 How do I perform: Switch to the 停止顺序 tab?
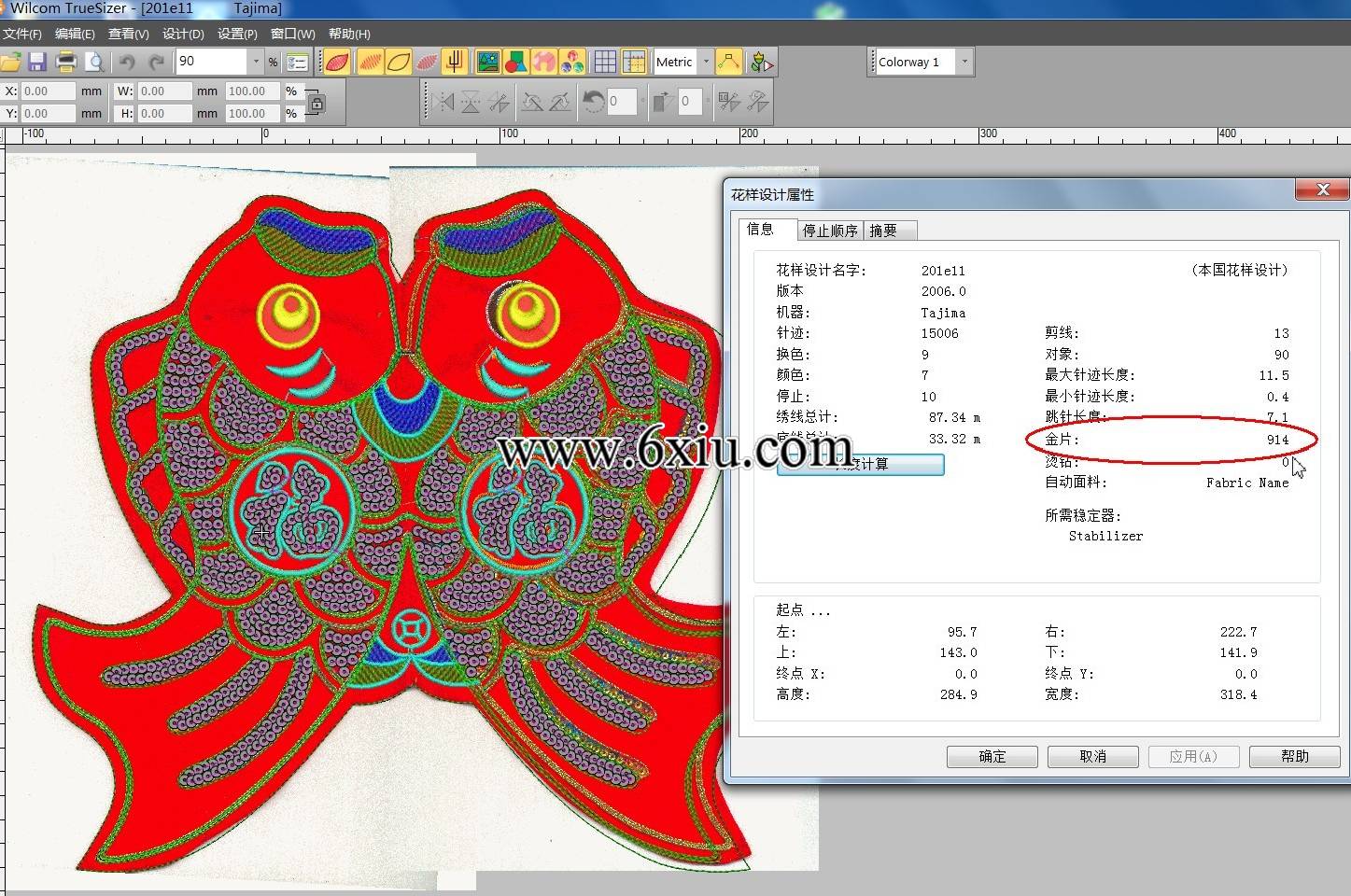(829, 231)
